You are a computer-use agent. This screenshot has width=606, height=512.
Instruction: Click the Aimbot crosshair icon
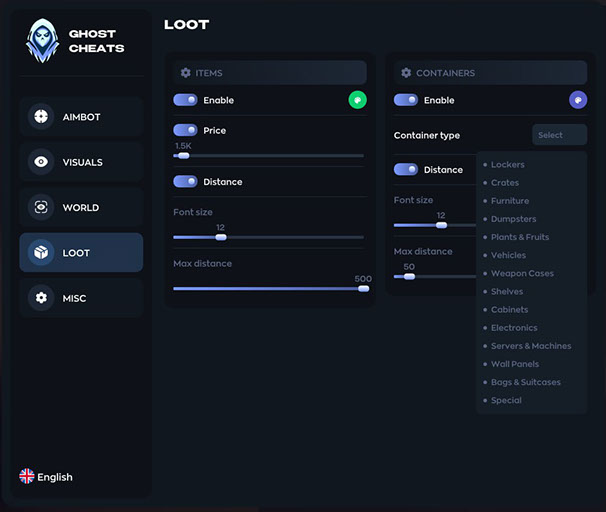tap(41, 117)
